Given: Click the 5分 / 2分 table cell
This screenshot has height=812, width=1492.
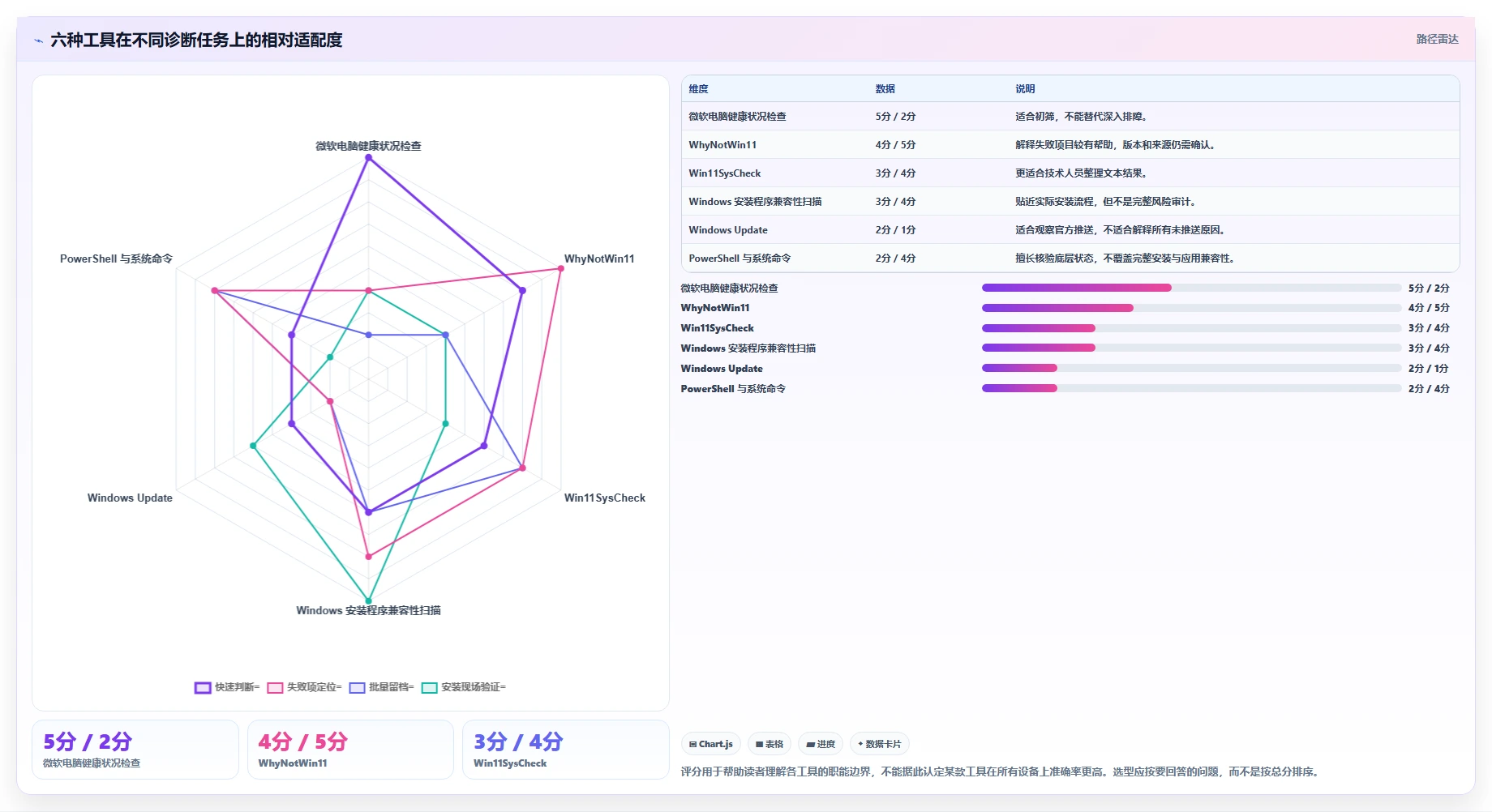Looking at the screenshot, I should click(895, 117).
